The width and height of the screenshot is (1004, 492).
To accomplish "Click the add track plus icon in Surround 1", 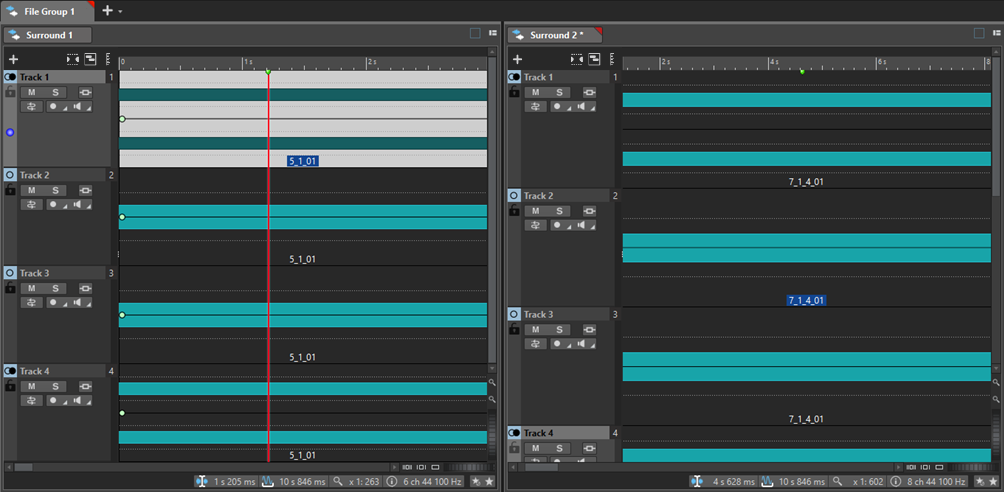I will (13, 60).
